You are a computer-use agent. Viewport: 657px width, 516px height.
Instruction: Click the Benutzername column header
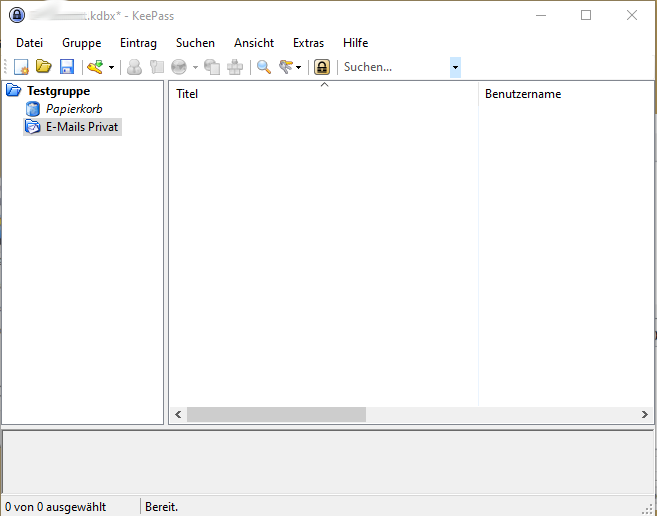(522, 94)
